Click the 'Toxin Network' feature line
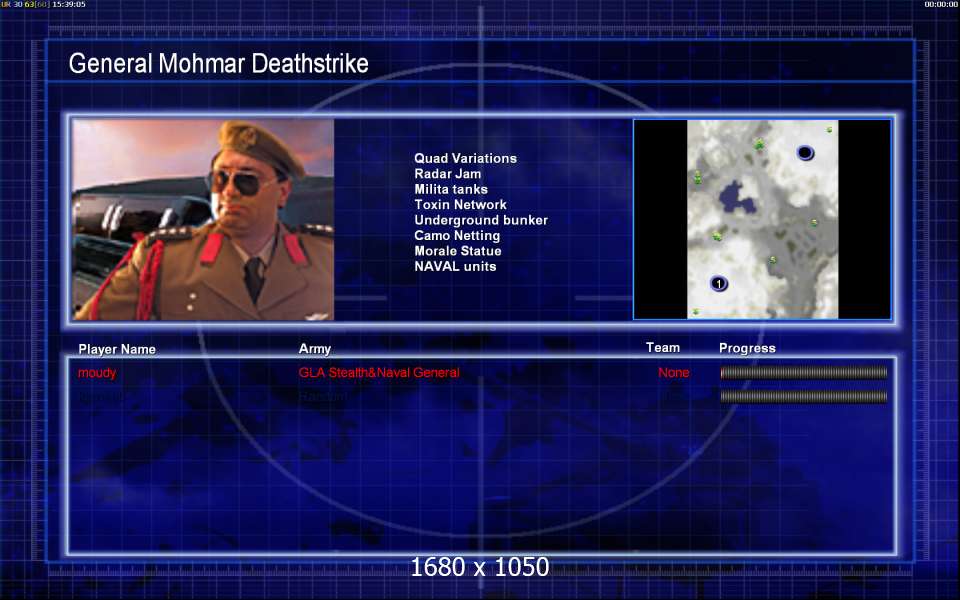960x600 pixels. 460,204
